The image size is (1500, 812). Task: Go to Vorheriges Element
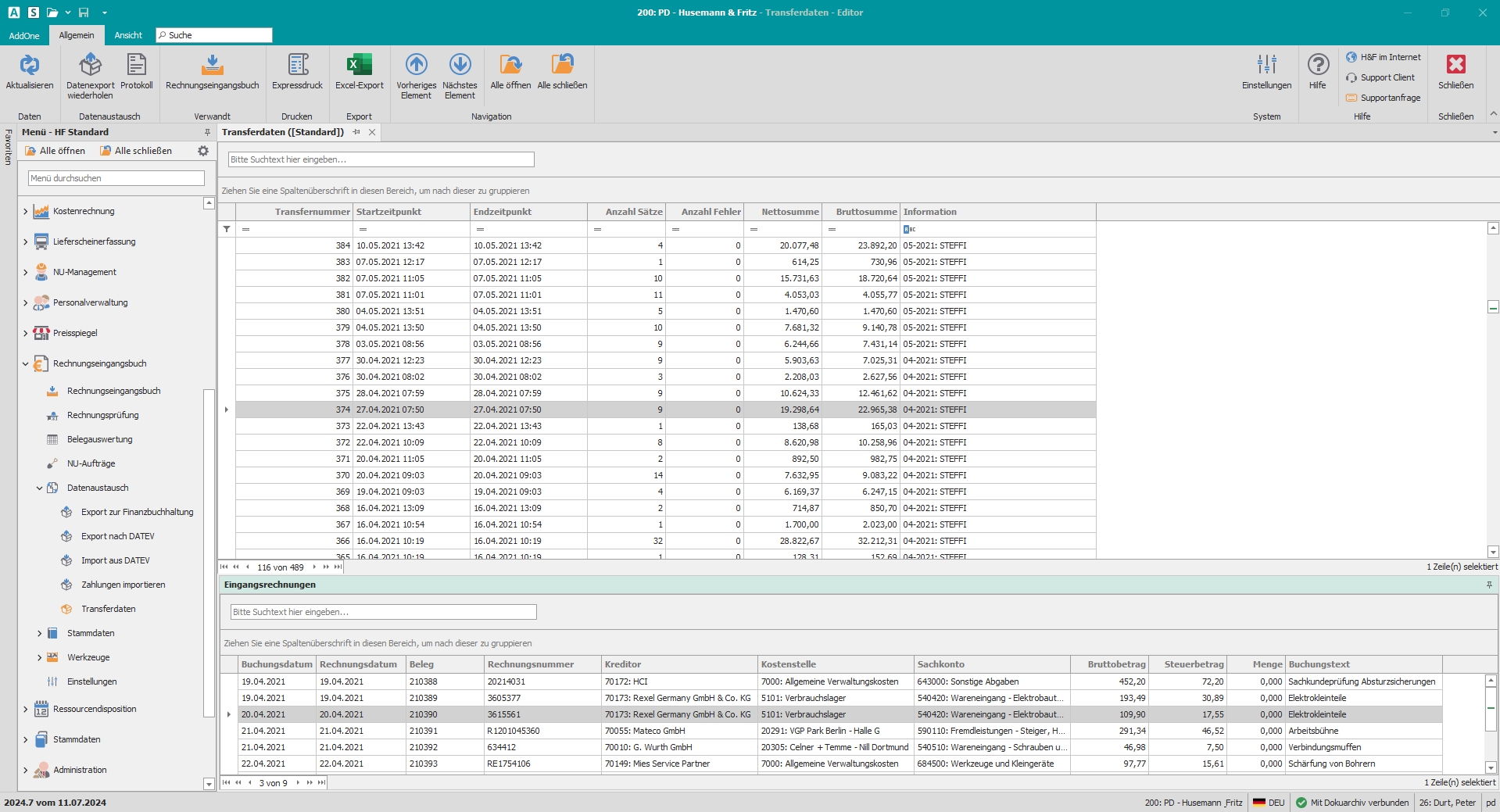[x=416, y=66]
